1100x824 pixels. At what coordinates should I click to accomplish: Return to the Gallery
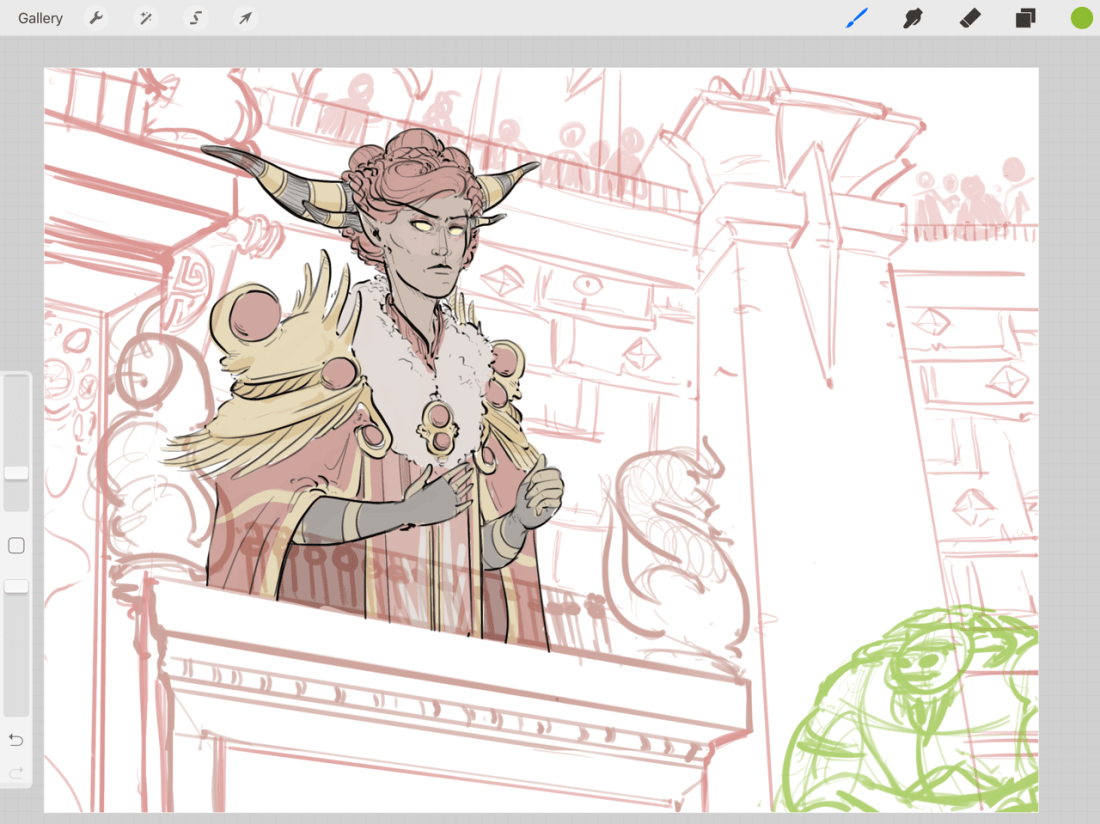click(40, 18)
